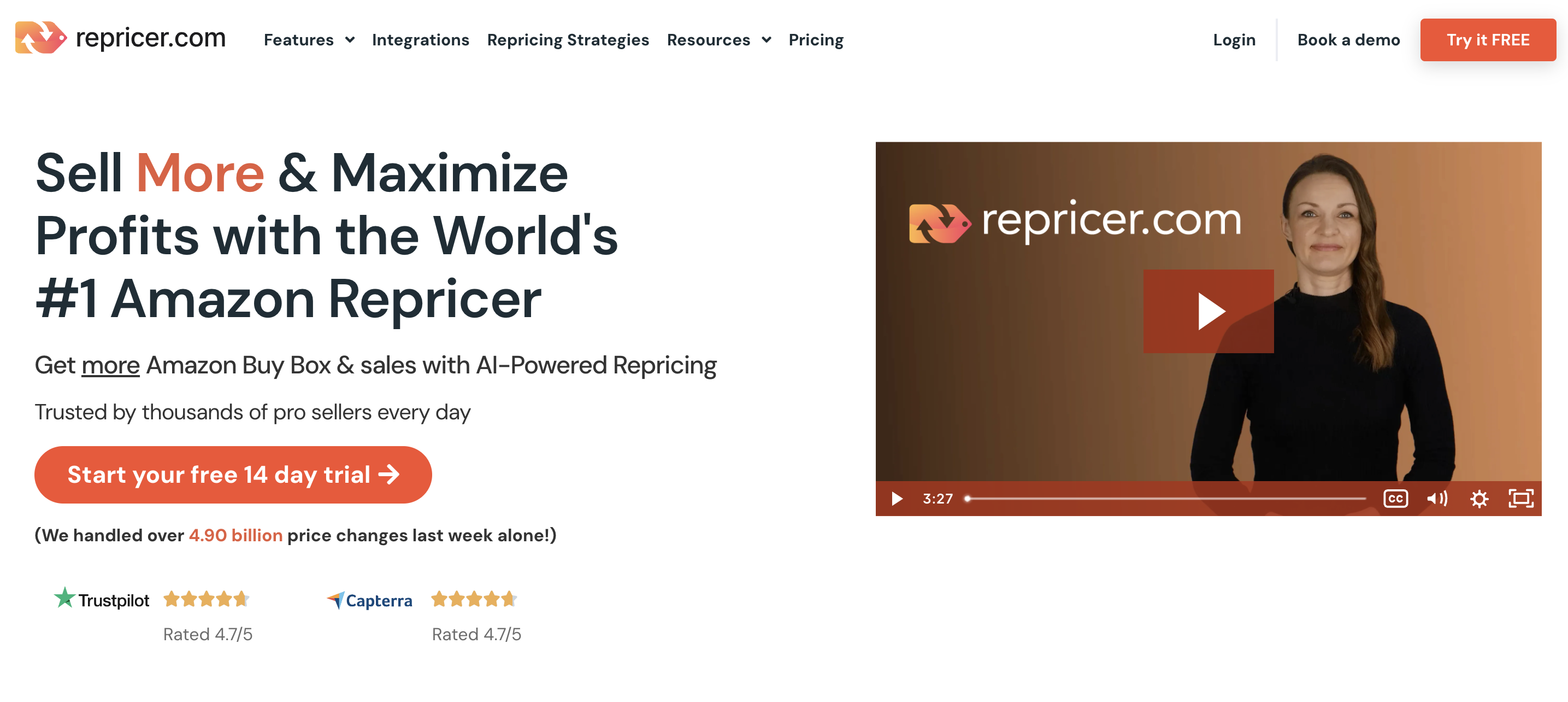Go to the Pricing page
The image size is (1568, 702).
click(816, 40)
